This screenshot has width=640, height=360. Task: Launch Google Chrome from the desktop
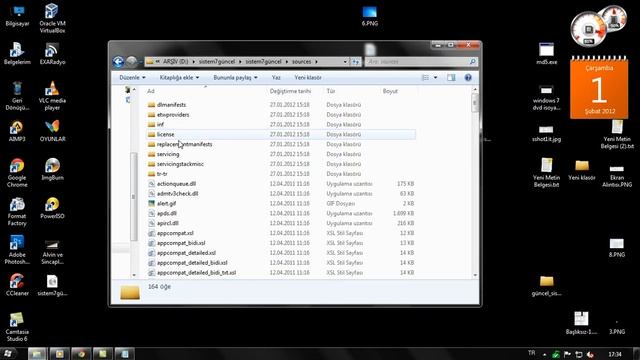coord(17,173)
